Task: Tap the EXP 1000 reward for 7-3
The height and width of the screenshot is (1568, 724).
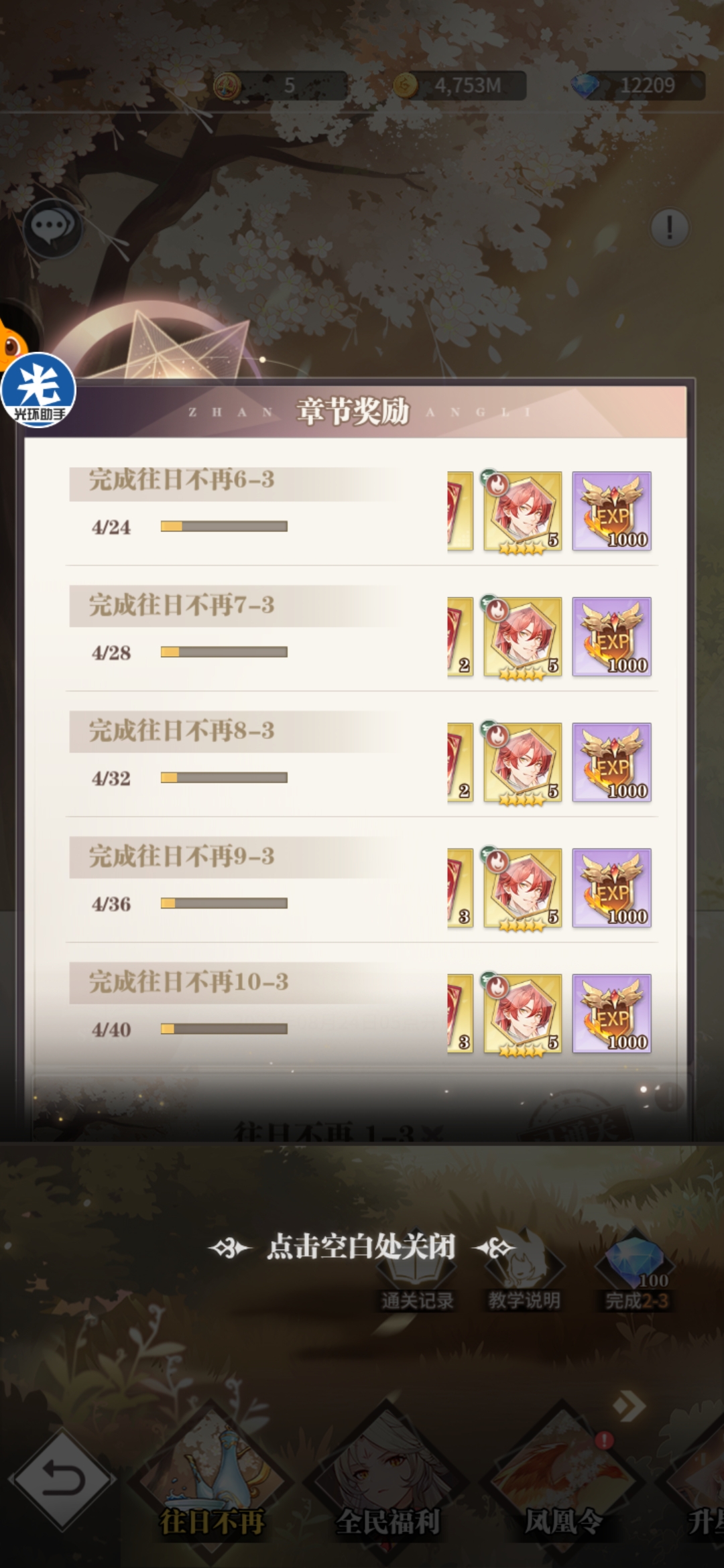Action: [x=611, y=637]
